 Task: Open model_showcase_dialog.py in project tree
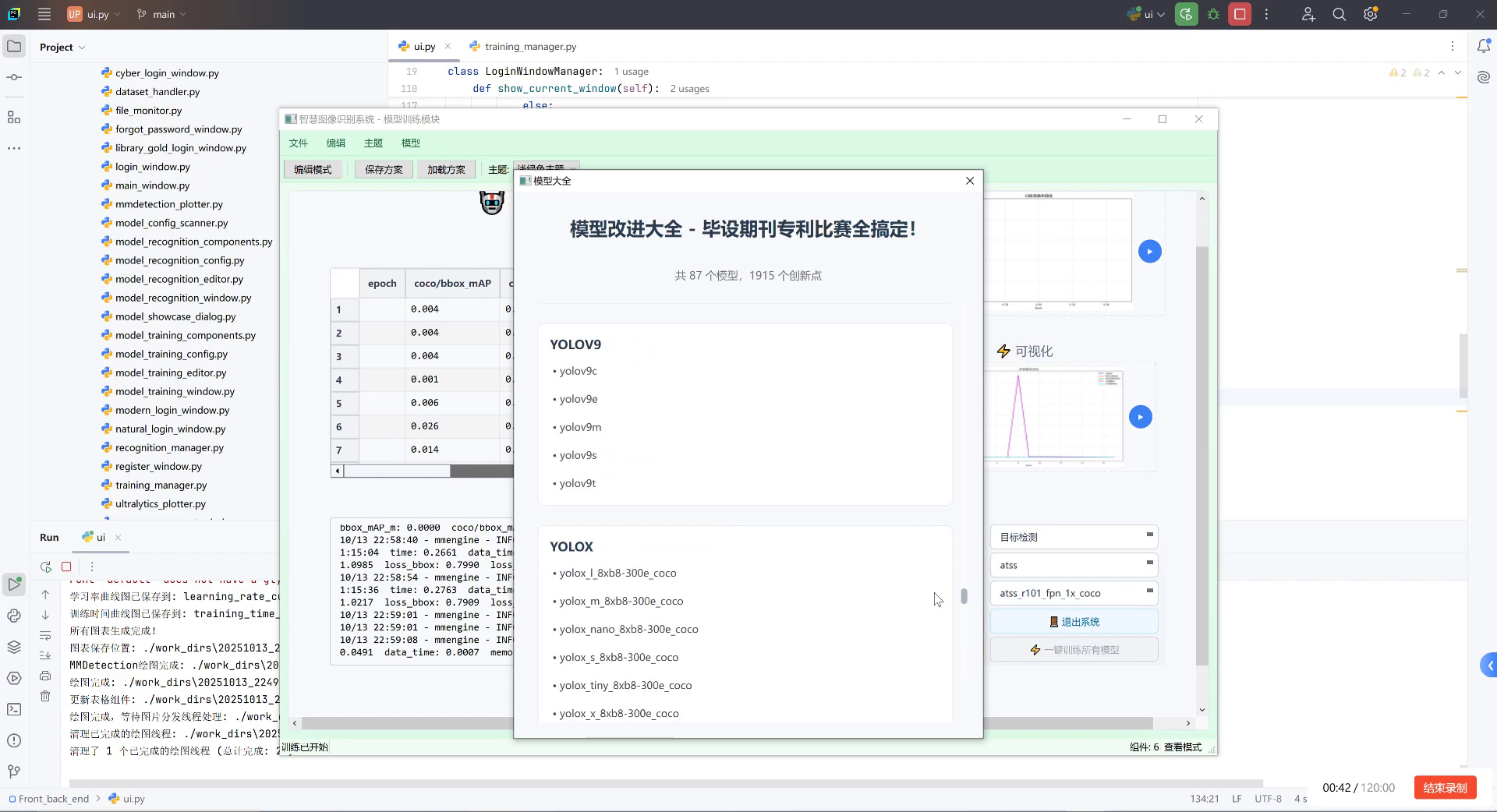[175, 316]
